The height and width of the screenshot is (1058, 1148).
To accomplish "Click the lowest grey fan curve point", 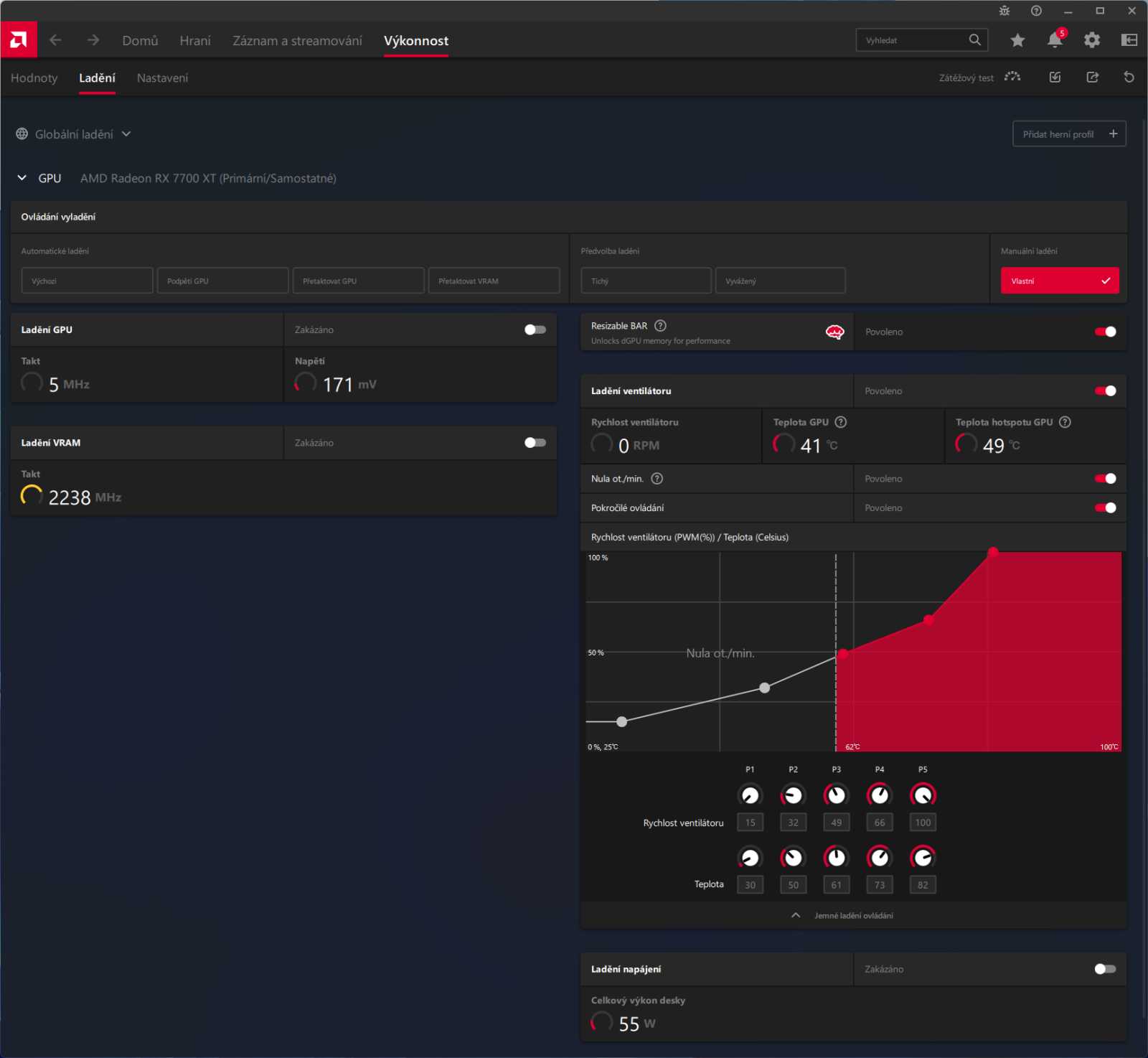I will tap(622, 721).
